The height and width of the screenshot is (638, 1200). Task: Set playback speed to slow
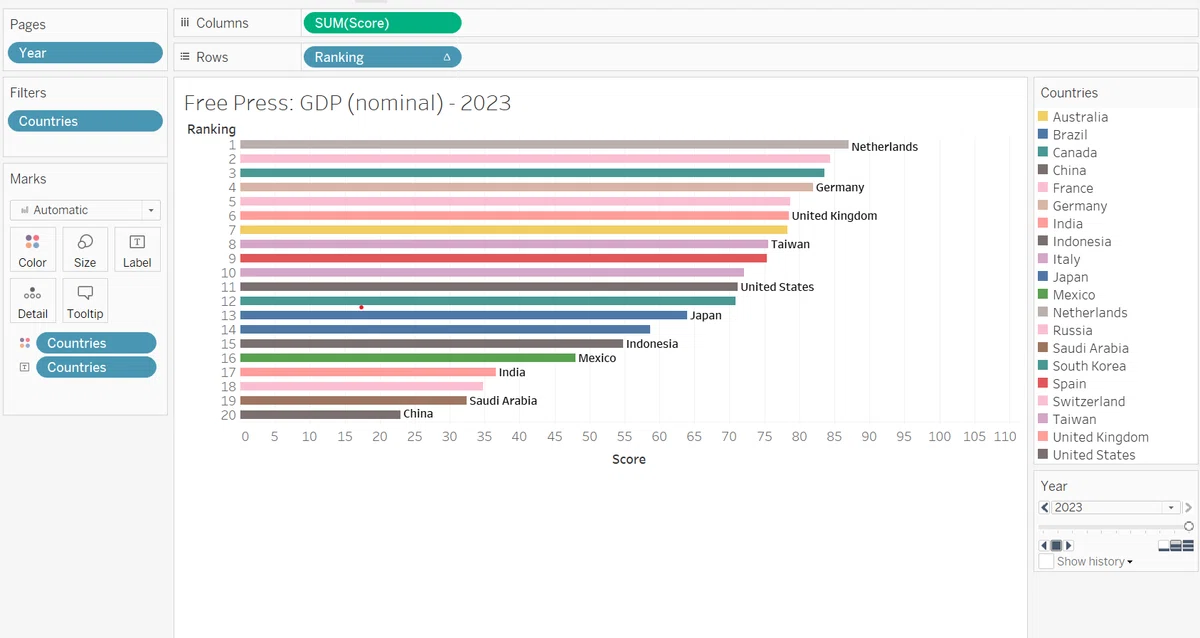[x=1164, y=545]
